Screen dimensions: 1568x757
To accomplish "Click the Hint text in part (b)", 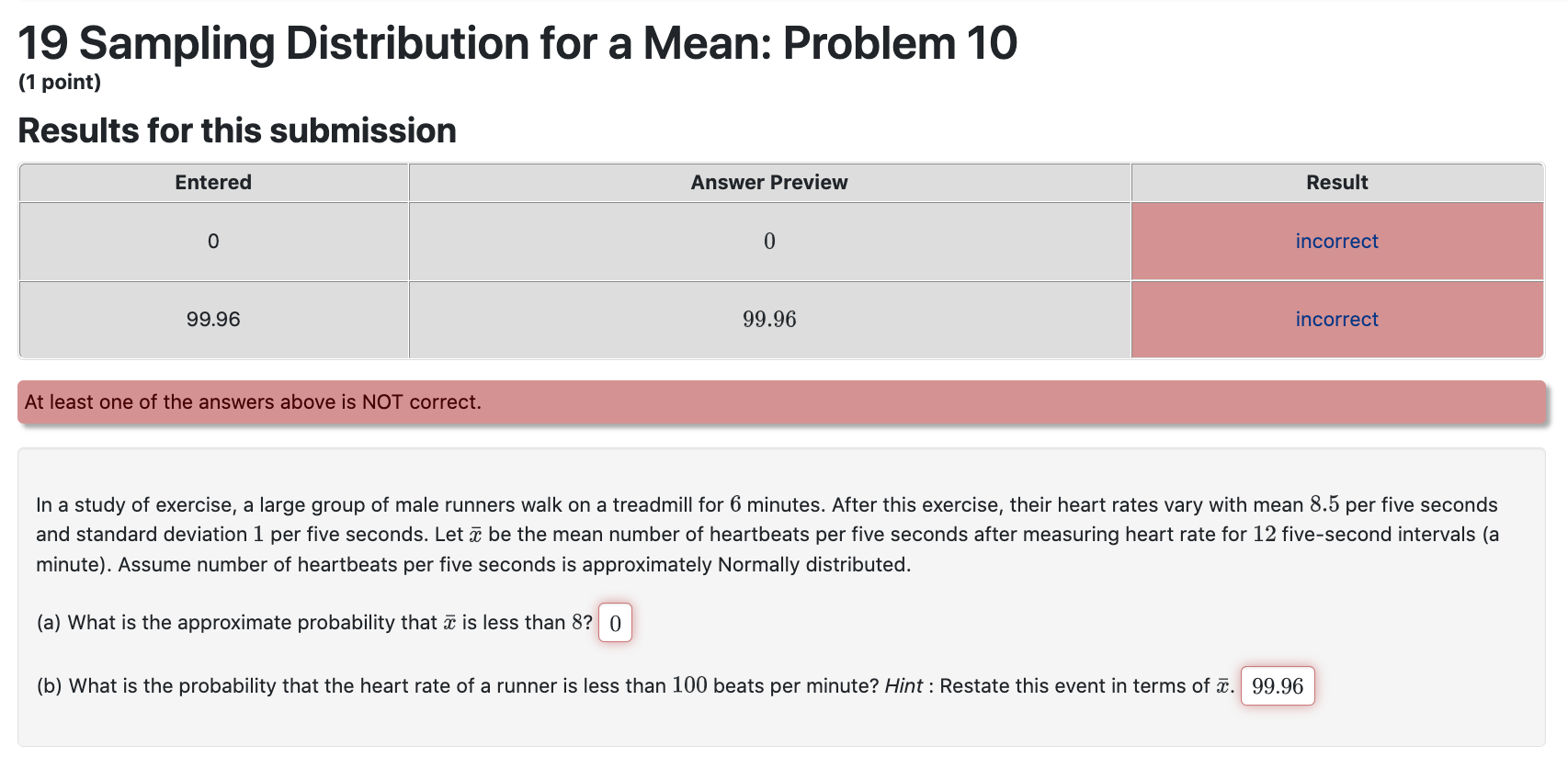I will pos(905,685).
